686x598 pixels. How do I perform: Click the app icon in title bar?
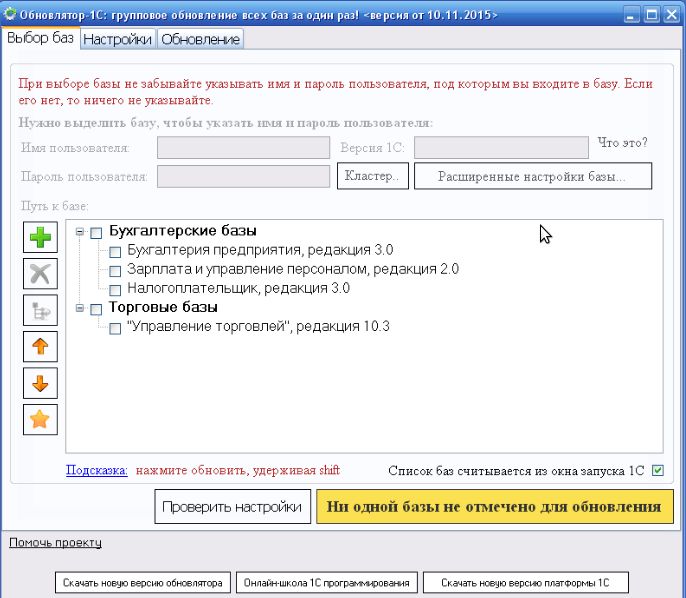coord(9,14)
